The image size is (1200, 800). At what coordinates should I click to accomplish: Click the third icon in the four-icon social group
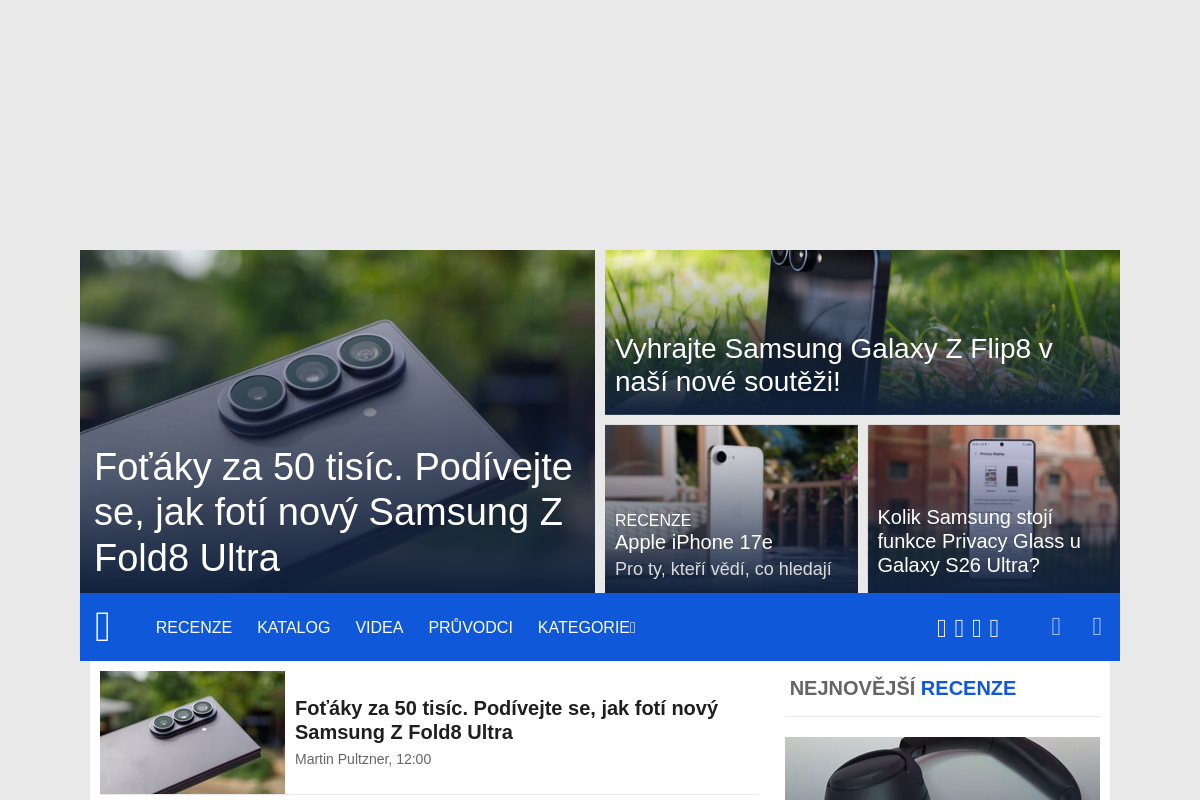pos(977,628)
